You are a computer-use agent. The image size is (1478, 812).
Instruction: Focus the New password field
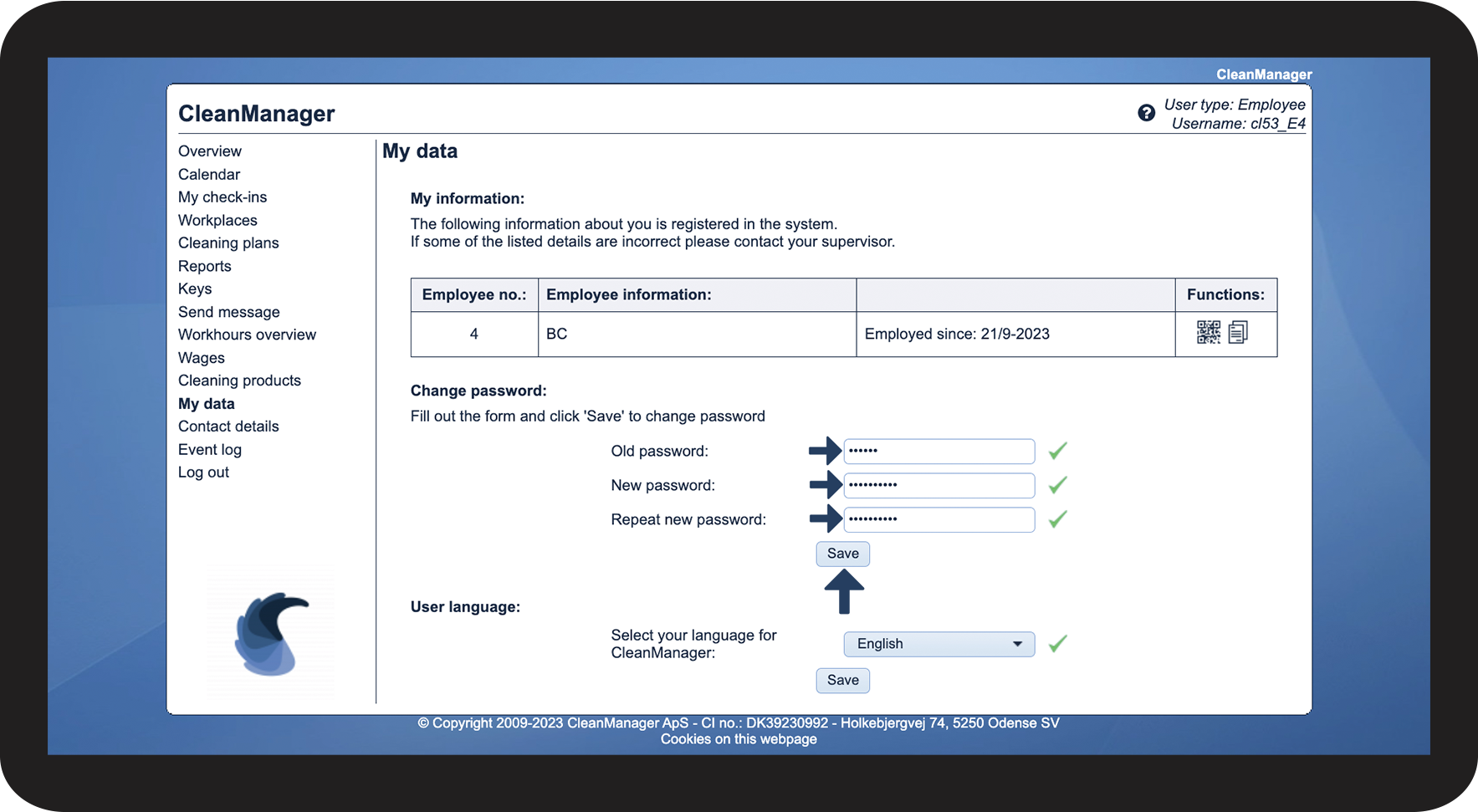(938, 486)
